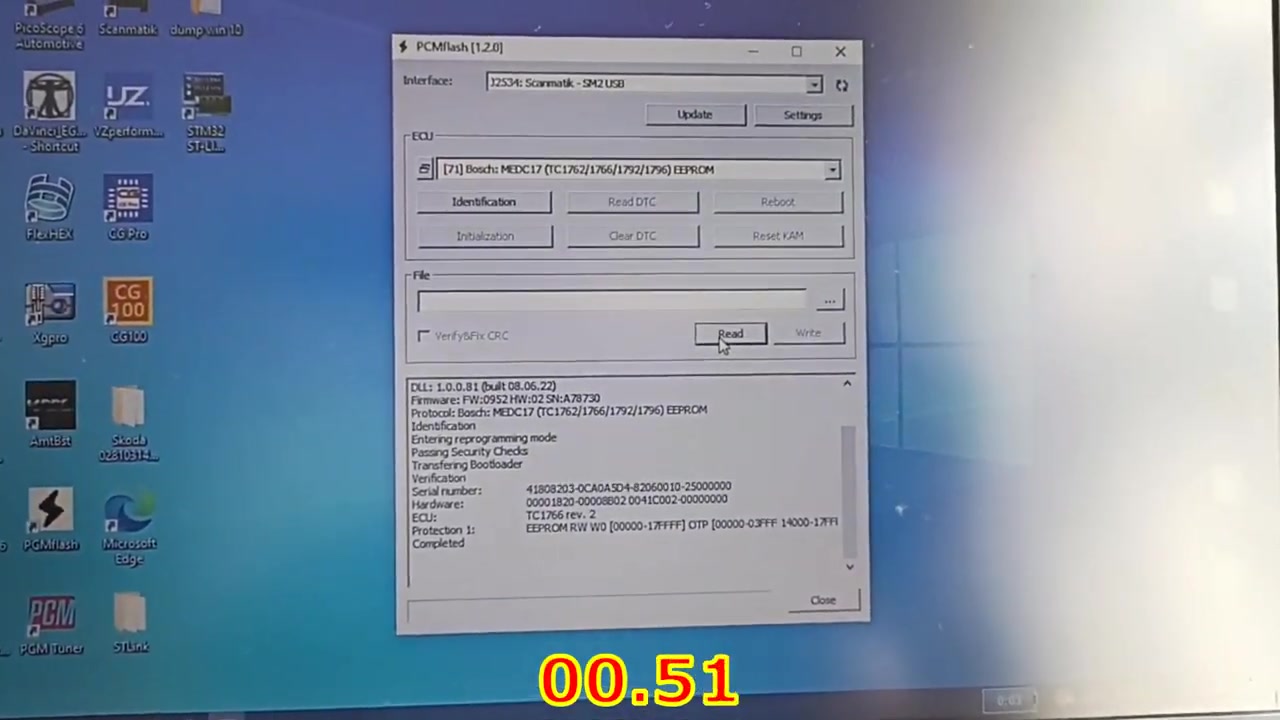Select the 'Completed' log line
Viewport: 1280px width, 720px height.
tap(438, 543)
